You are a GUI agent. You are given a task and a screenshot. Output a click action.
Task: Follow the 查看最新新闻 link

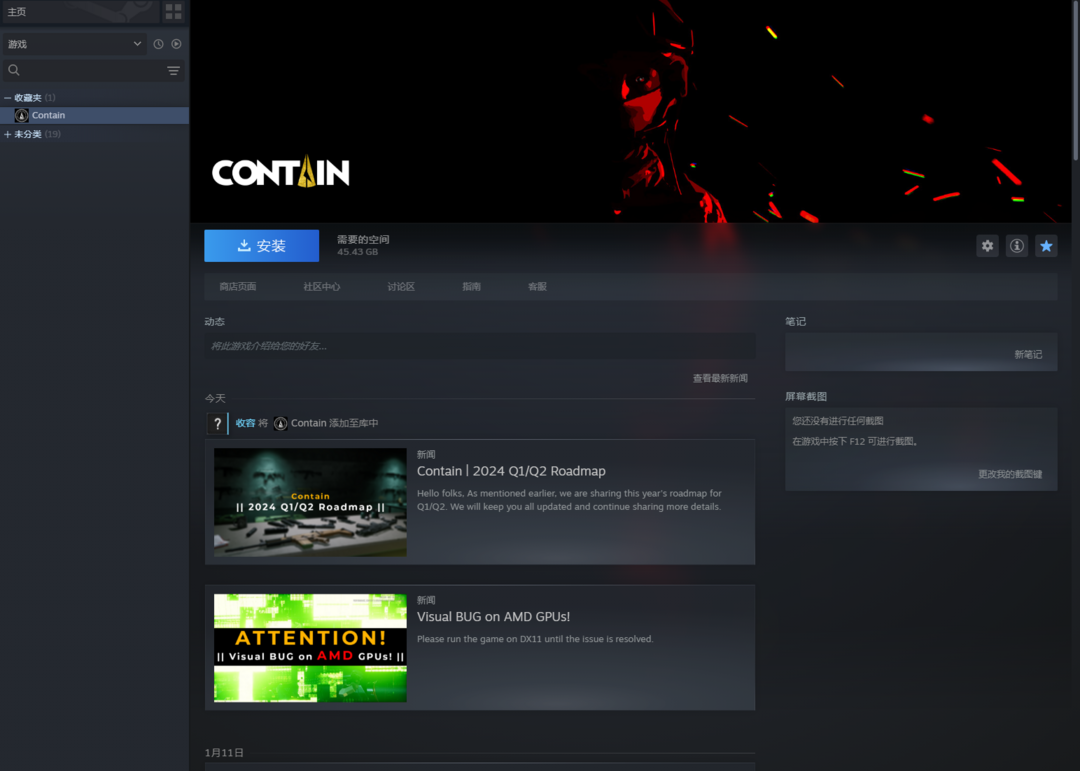click(720, 378)
